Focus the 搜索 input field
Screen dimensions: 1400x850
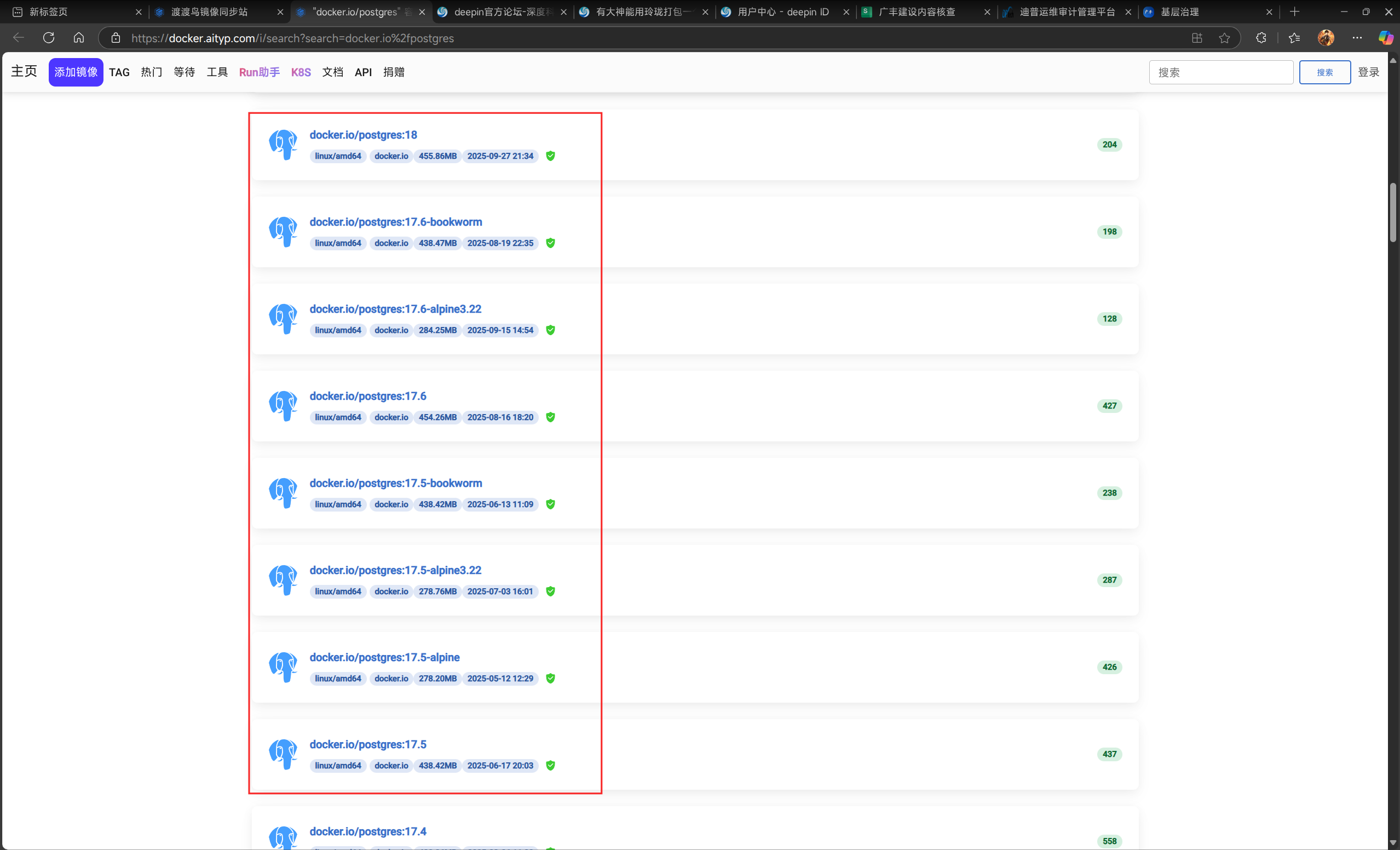(1221, 72)
